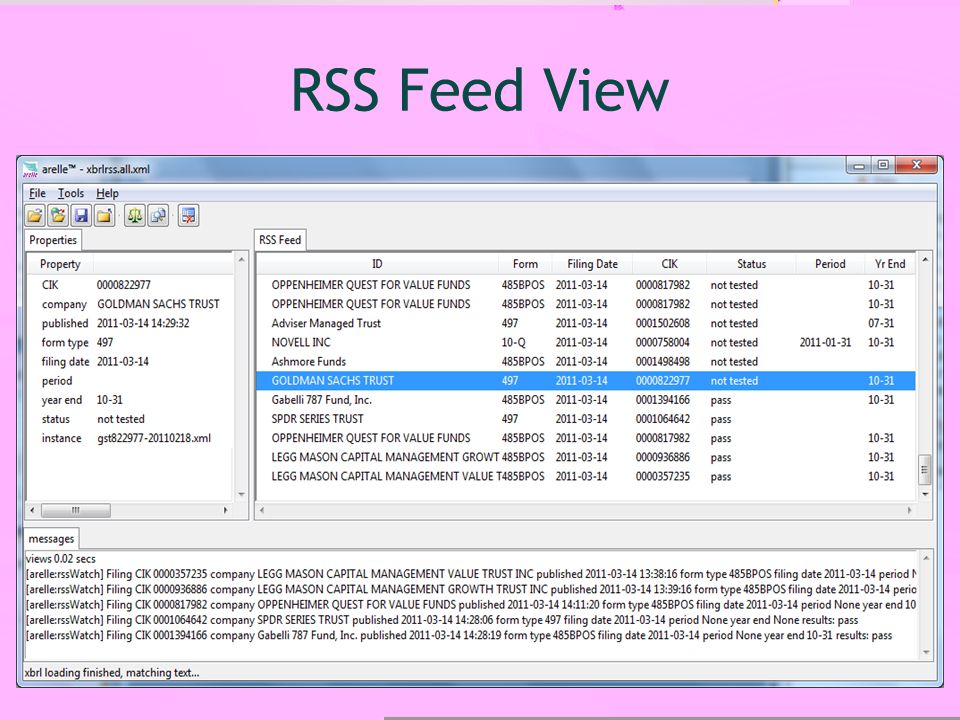The width and height of the screenshot is (960, 720).
Task: Click the year end property row
Action: (x=130, y=400)
